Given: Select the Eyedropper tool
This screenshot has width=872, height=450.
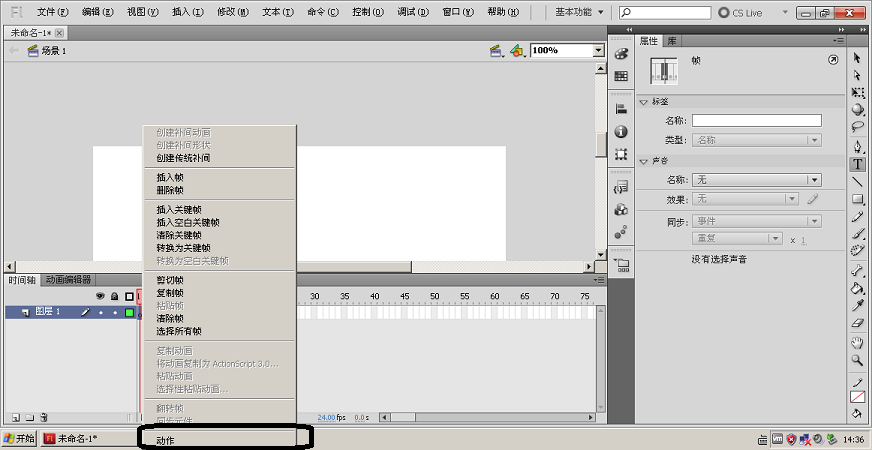Looking at the screenshot, I should tap(857, 306).
